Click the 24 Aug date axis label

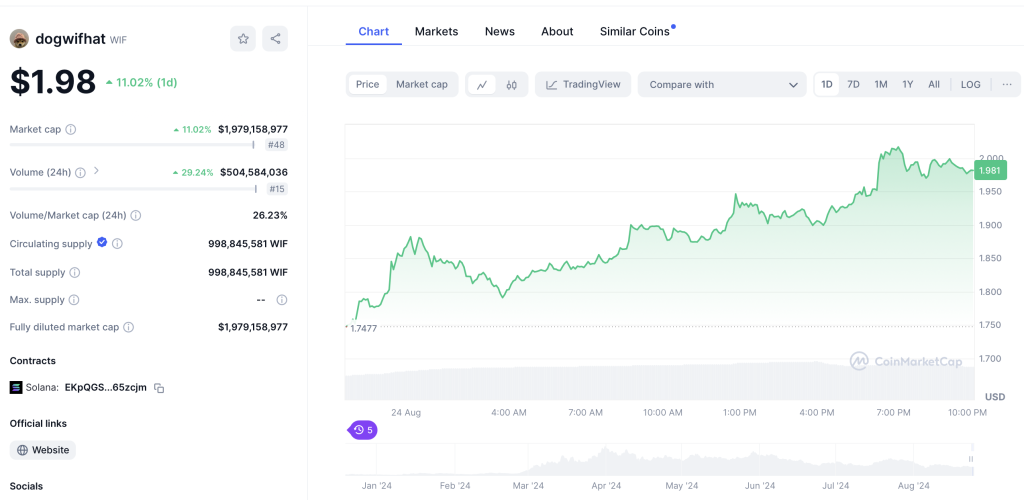click(406, 413)
